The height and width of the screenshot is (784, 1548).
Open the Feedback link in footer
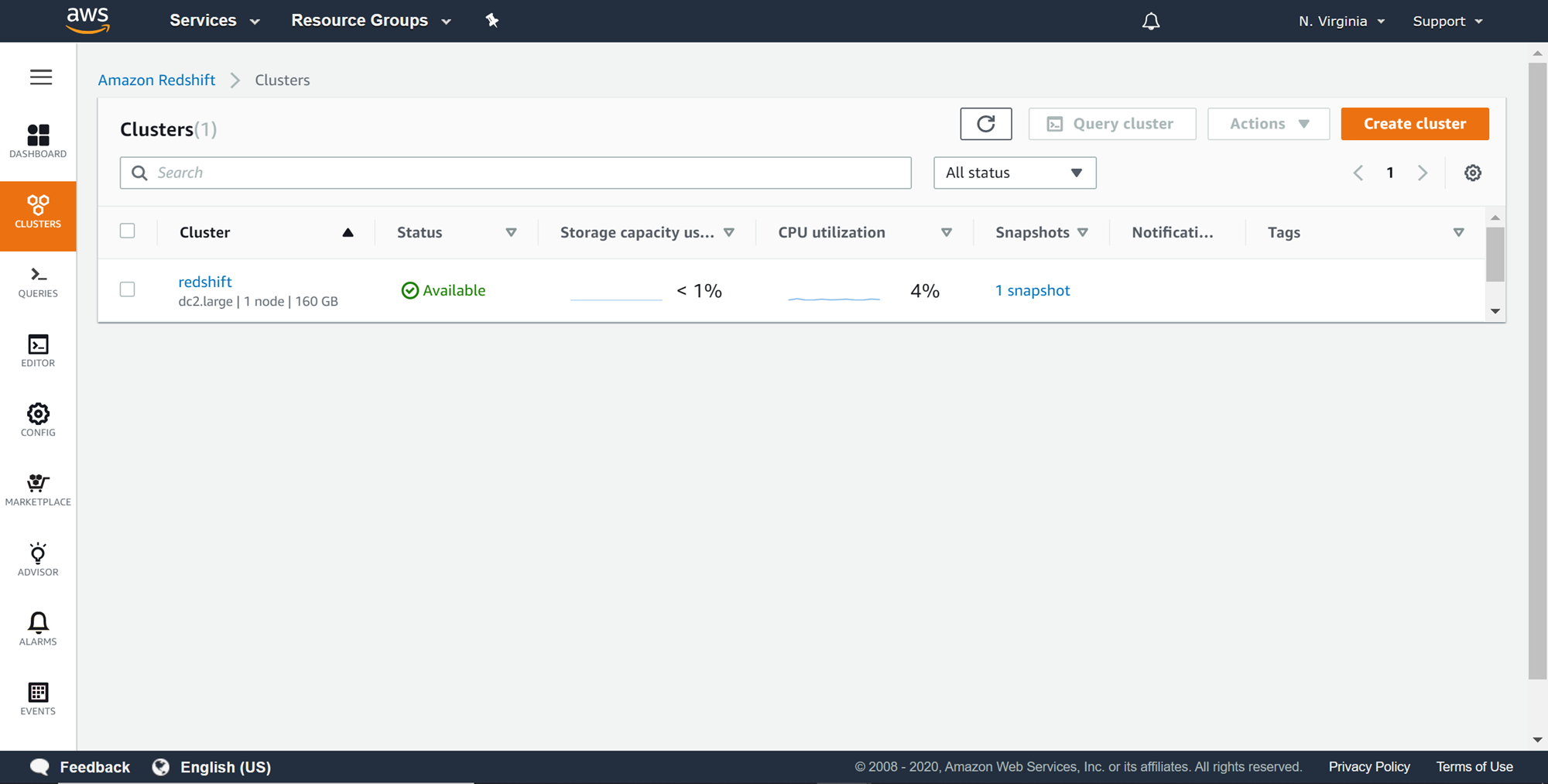click(x=80, y=767)
